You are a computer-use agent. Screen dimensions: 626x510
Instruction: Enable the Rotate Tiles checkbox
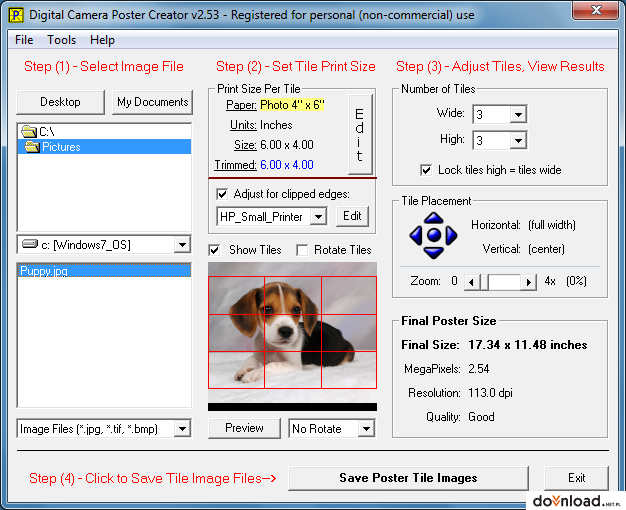[x=302, y=250]
